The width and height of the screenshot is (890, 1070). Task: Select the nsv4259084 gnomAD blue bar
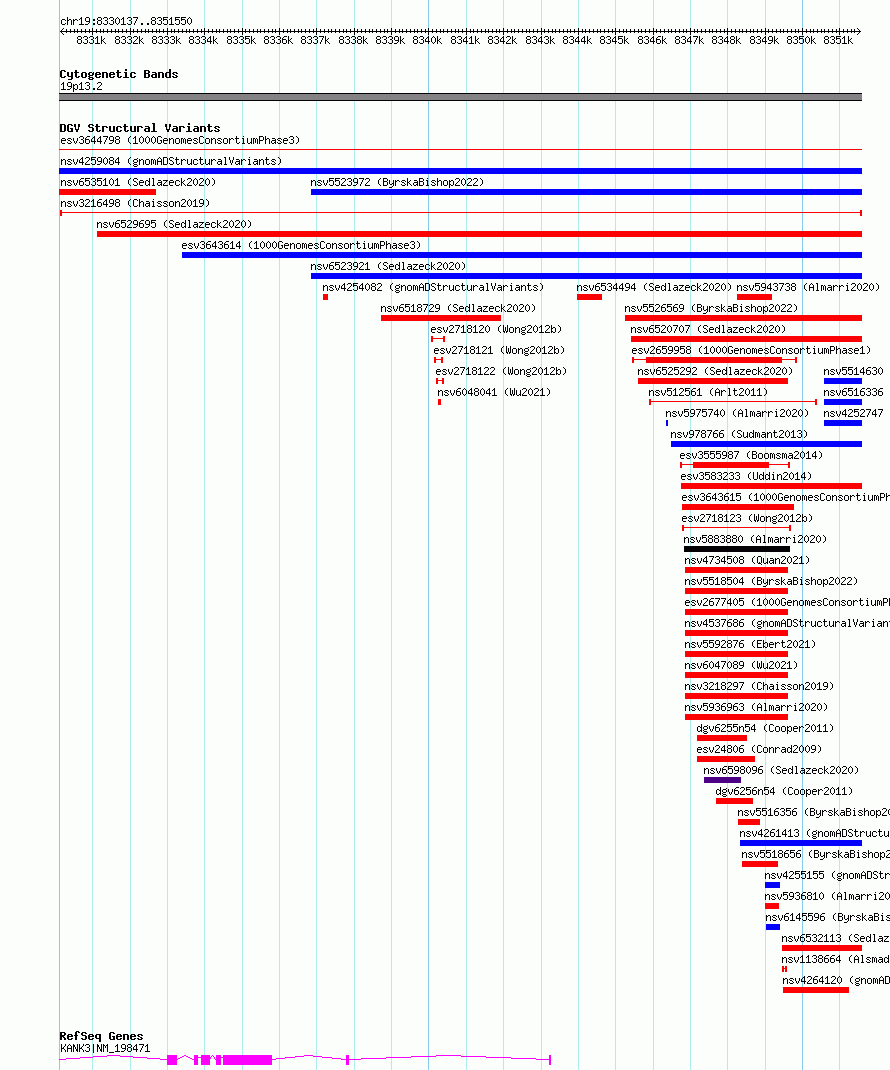pos(460,171)
